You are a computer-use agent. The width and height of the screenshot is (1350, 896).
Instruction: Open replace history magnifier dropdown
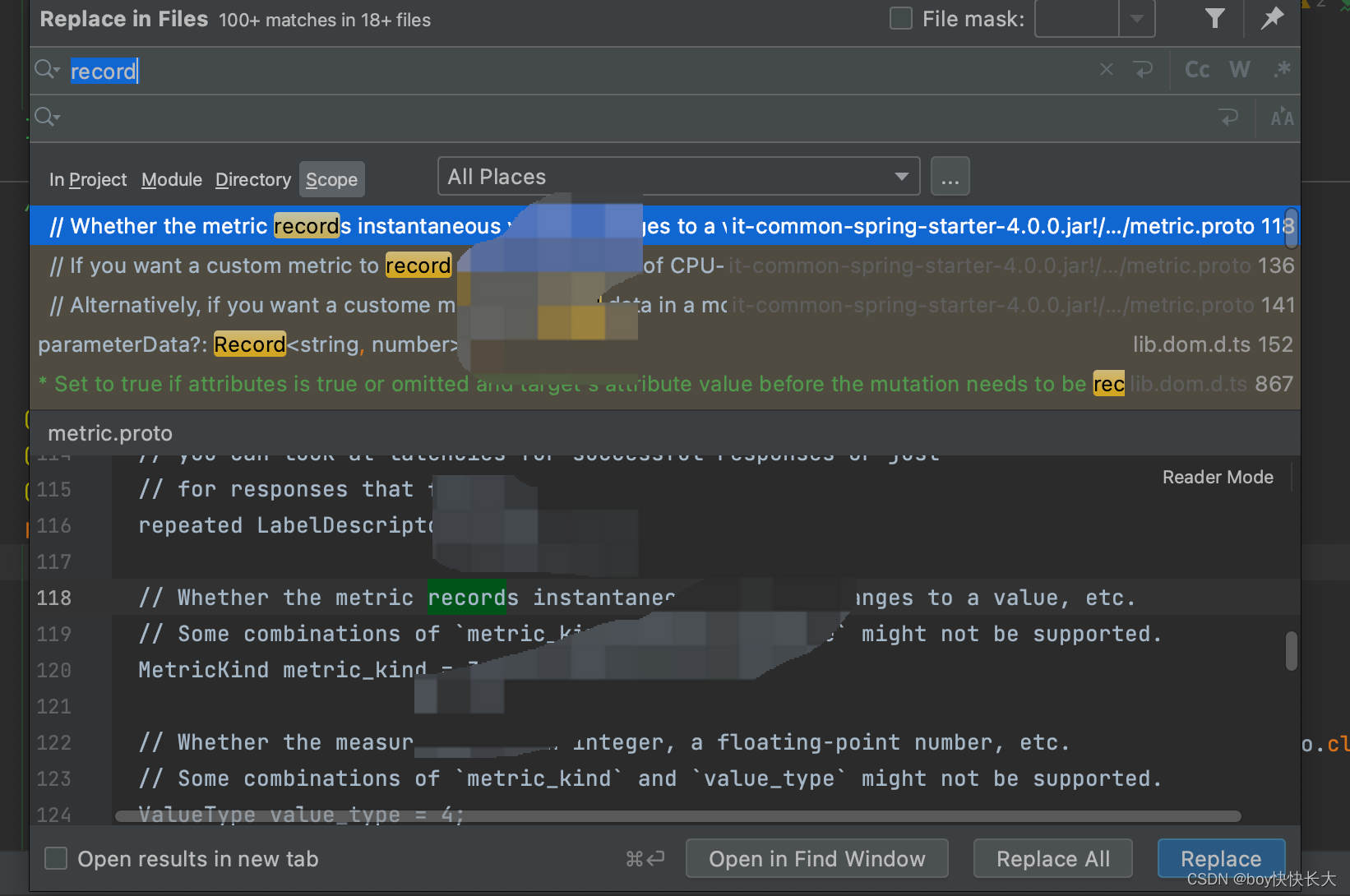(47, 118)
